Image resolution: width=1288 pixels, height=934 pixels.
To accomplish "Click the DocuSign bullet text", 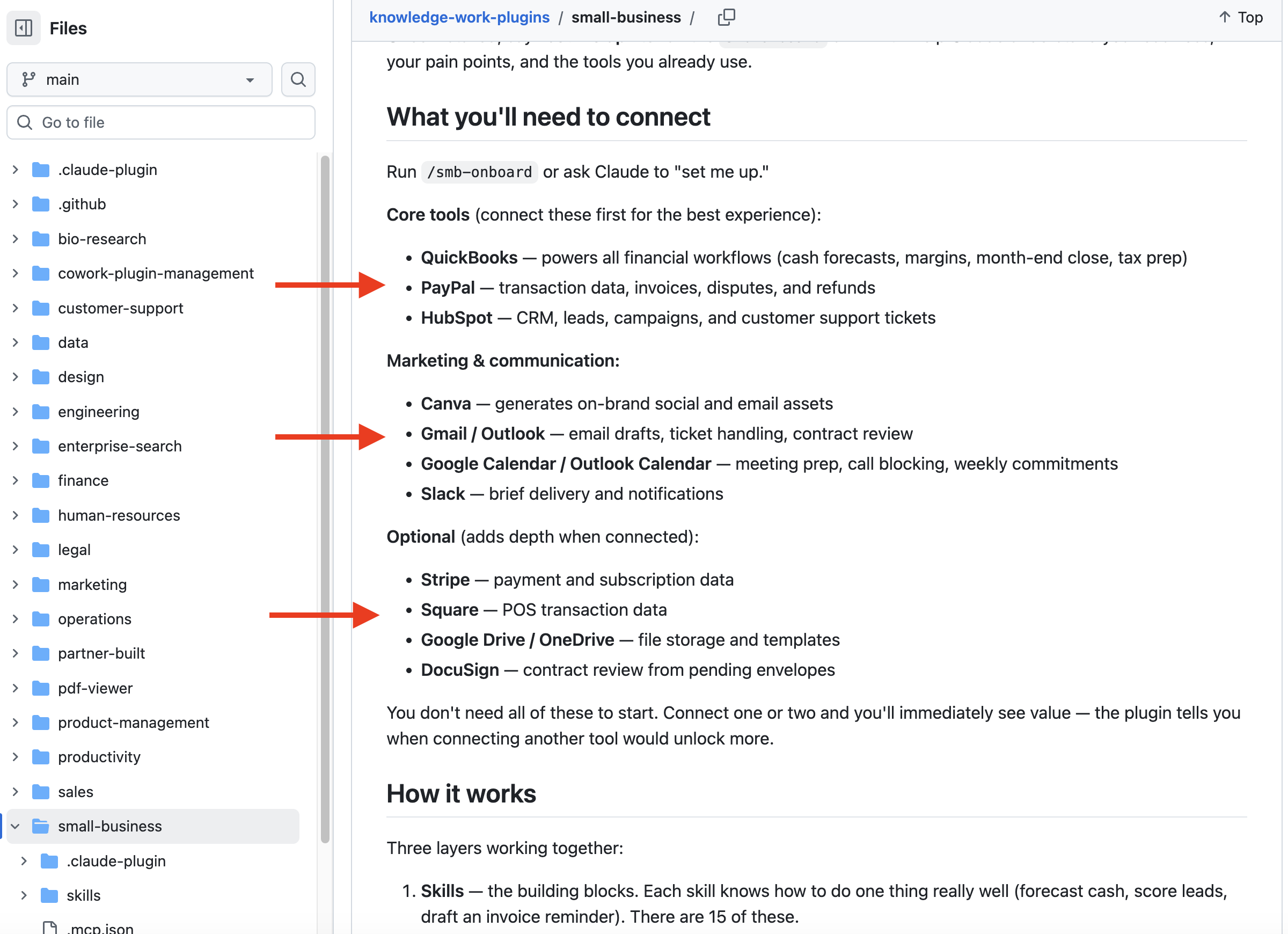I will 627,670.
